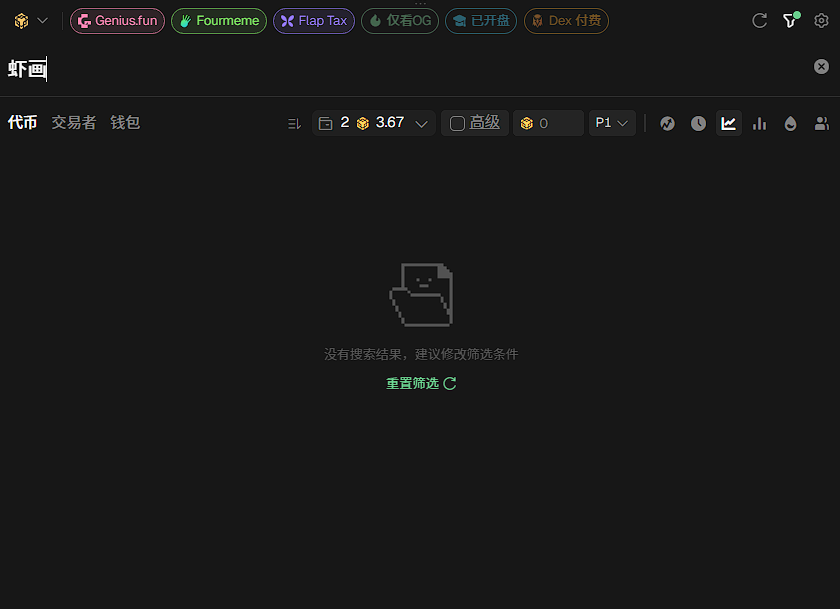This screenshot has height=609, width=840.
Task: Enable the 高级 checkbox
Action: (x=457, y=124)
